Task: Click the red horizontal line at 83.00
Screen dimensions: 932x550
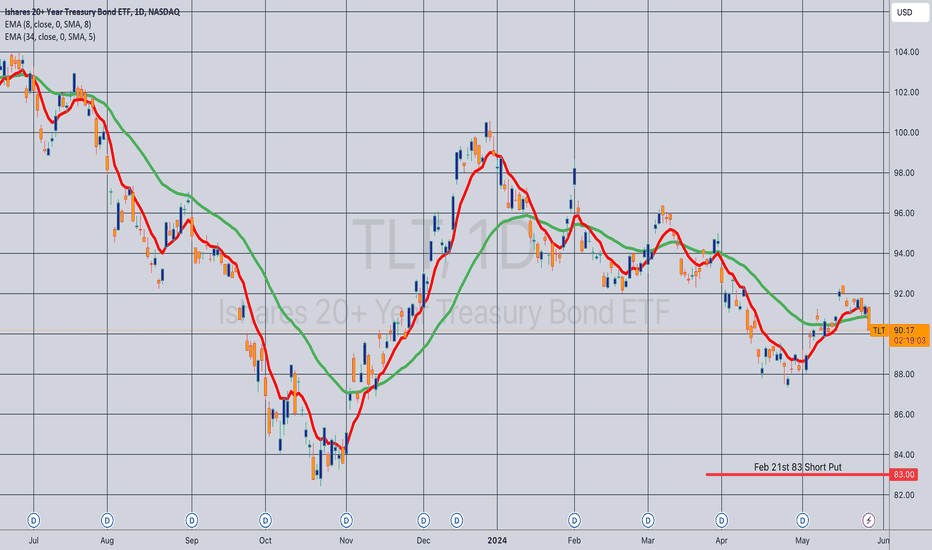Action: tap(796, 474)
